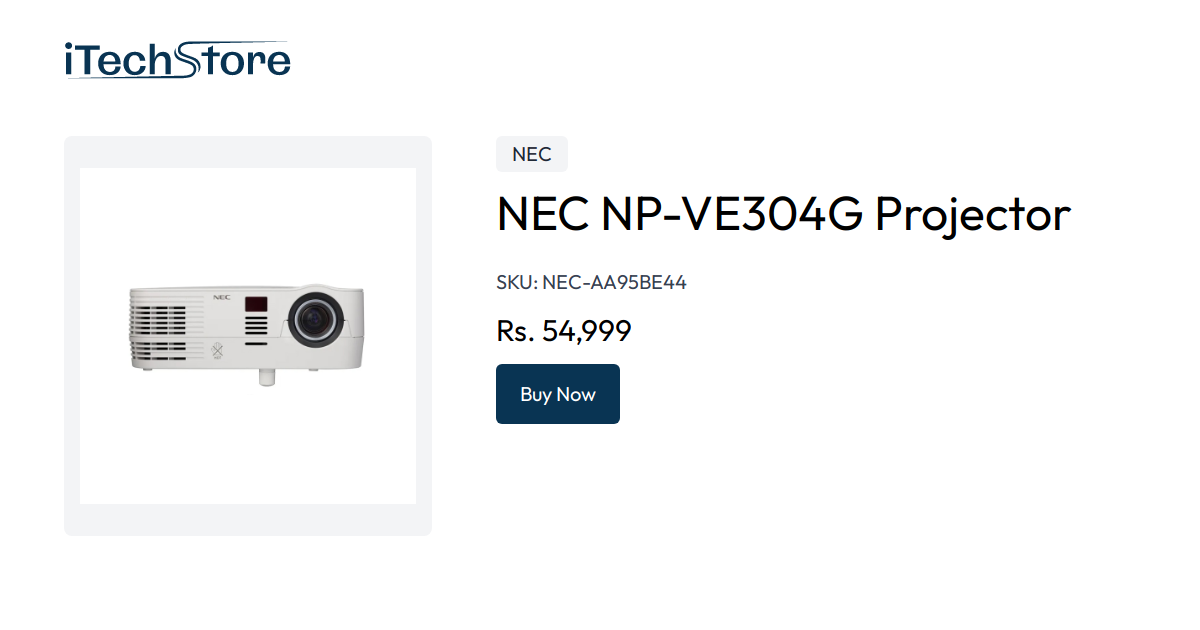The width and height of the screenshot is (1200, 630).
Task: Click the projector's front foot in the image
Action: (266, 377)
